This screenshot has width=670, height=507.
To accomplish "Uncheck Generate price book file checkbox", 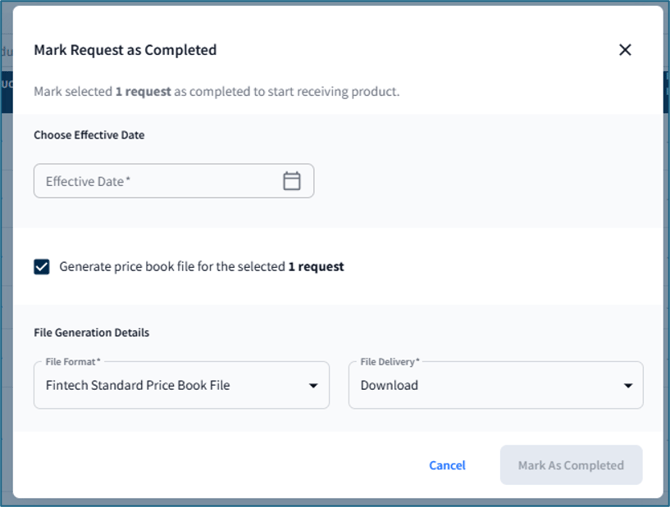I will pyautogui.click(x=41, y=267).
